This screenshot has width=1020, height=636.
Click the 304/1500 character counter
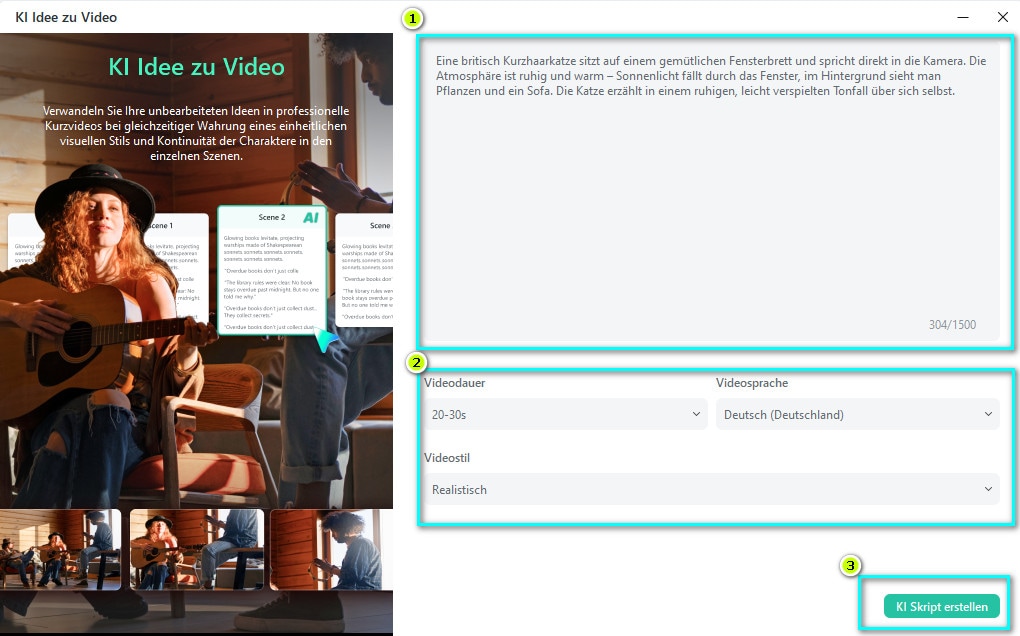[952, 325]
